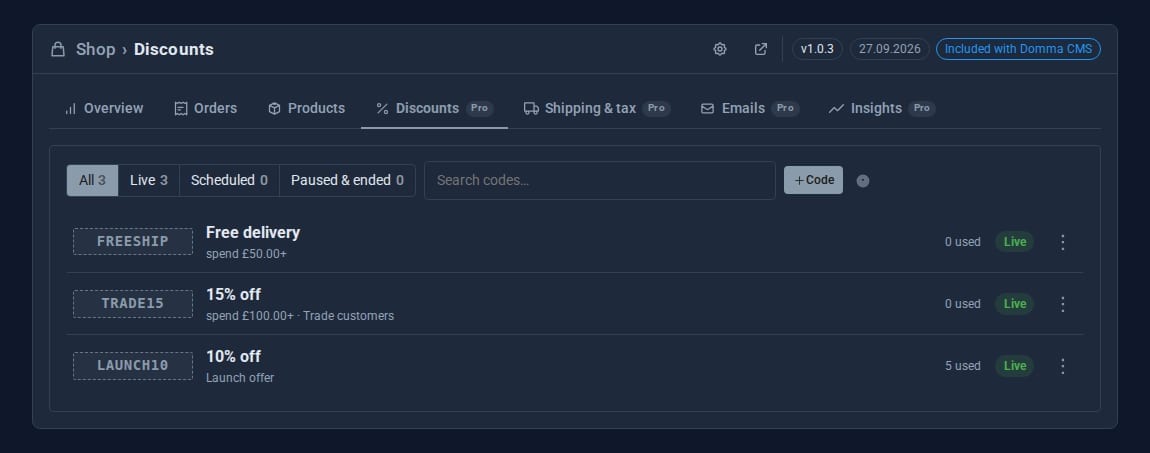This screenshot has height=453, width=1150.
Task: Open the Free delivery discount
Action: tap(253, 232)
